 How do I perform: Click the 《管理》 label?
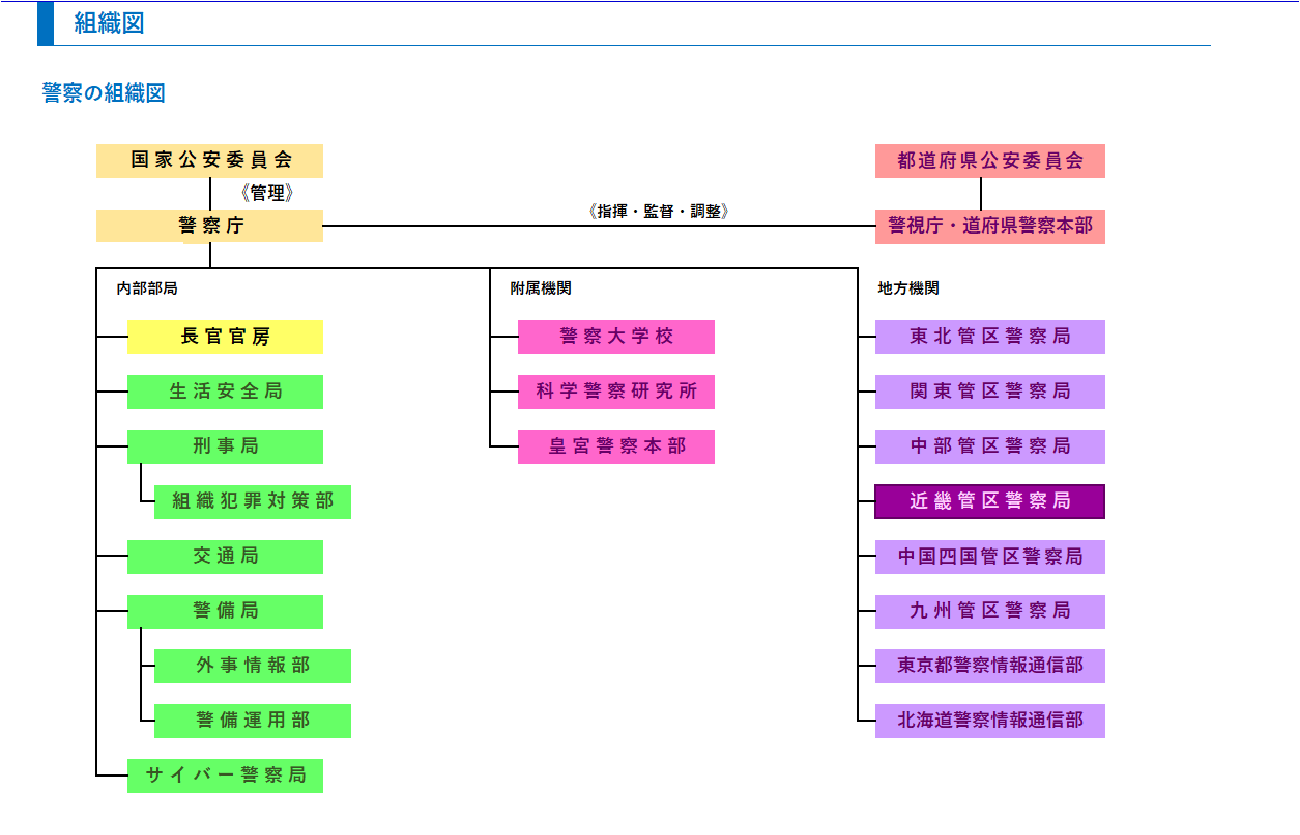267,194
